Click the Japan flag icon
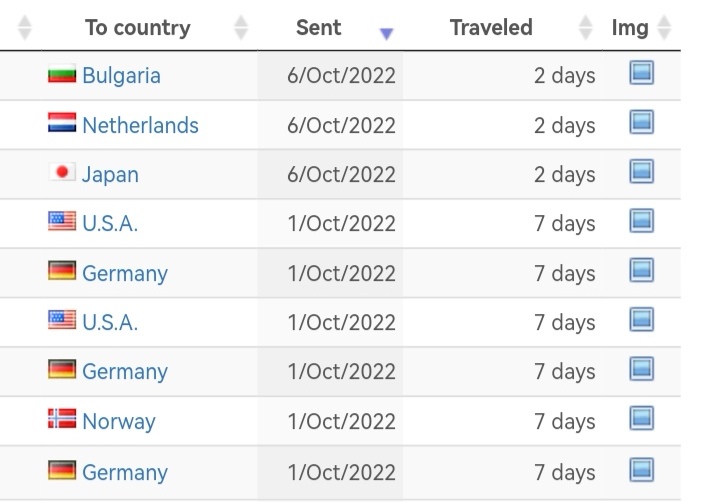The height and width of the screenshot is (502, 712). click(62, 172)
